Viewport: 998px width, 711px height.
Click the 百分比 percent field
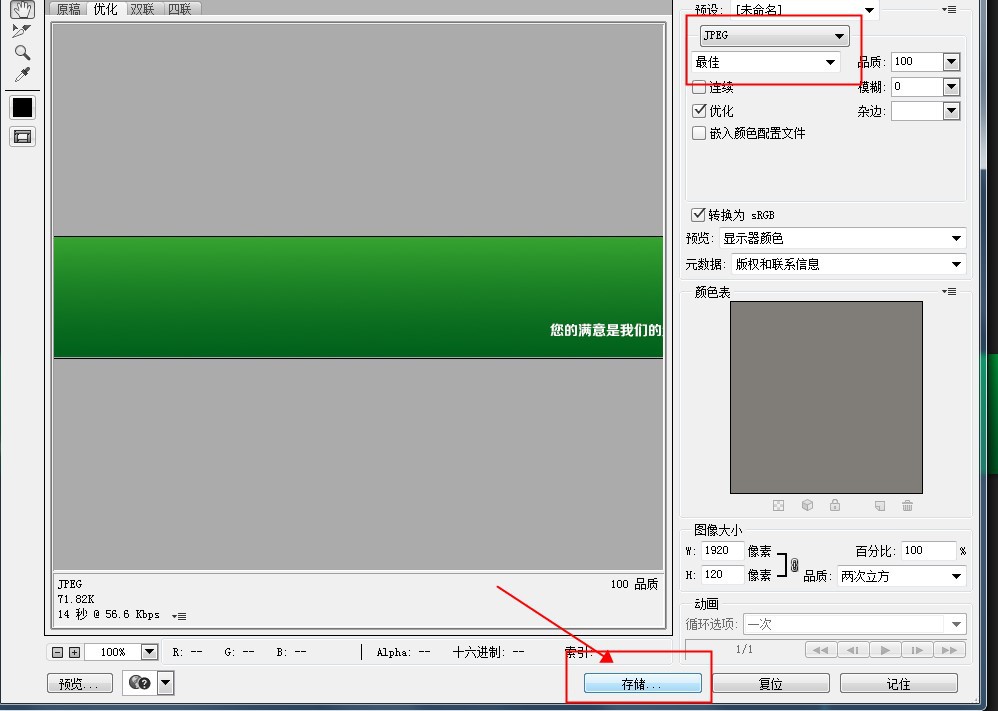click(928, 551)
